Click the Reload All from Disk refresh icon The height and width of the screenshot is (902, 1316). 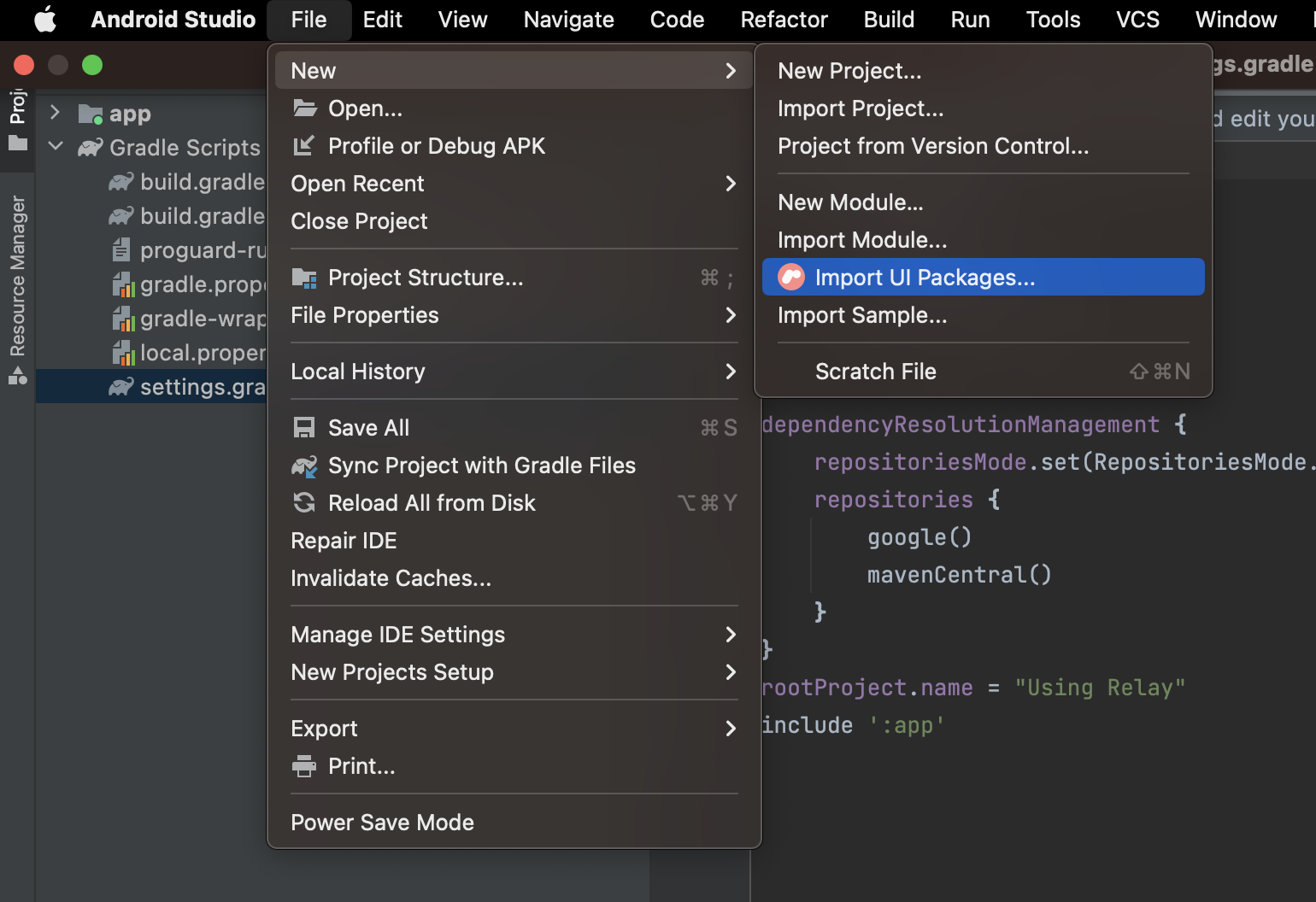[x=304, y=503]
